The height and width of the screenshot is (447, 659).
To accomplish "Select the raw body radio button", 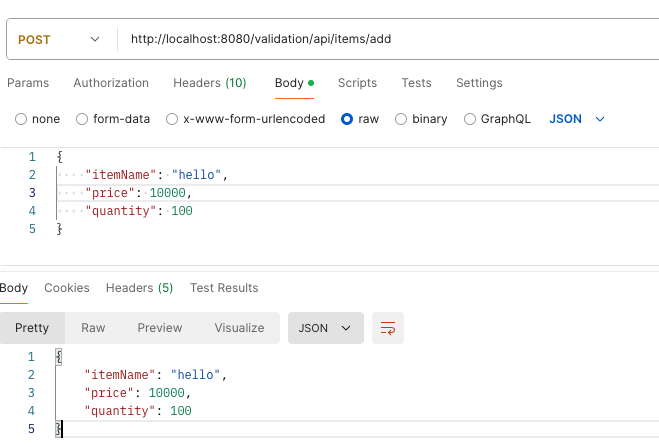I will click(x=347, y=119).
